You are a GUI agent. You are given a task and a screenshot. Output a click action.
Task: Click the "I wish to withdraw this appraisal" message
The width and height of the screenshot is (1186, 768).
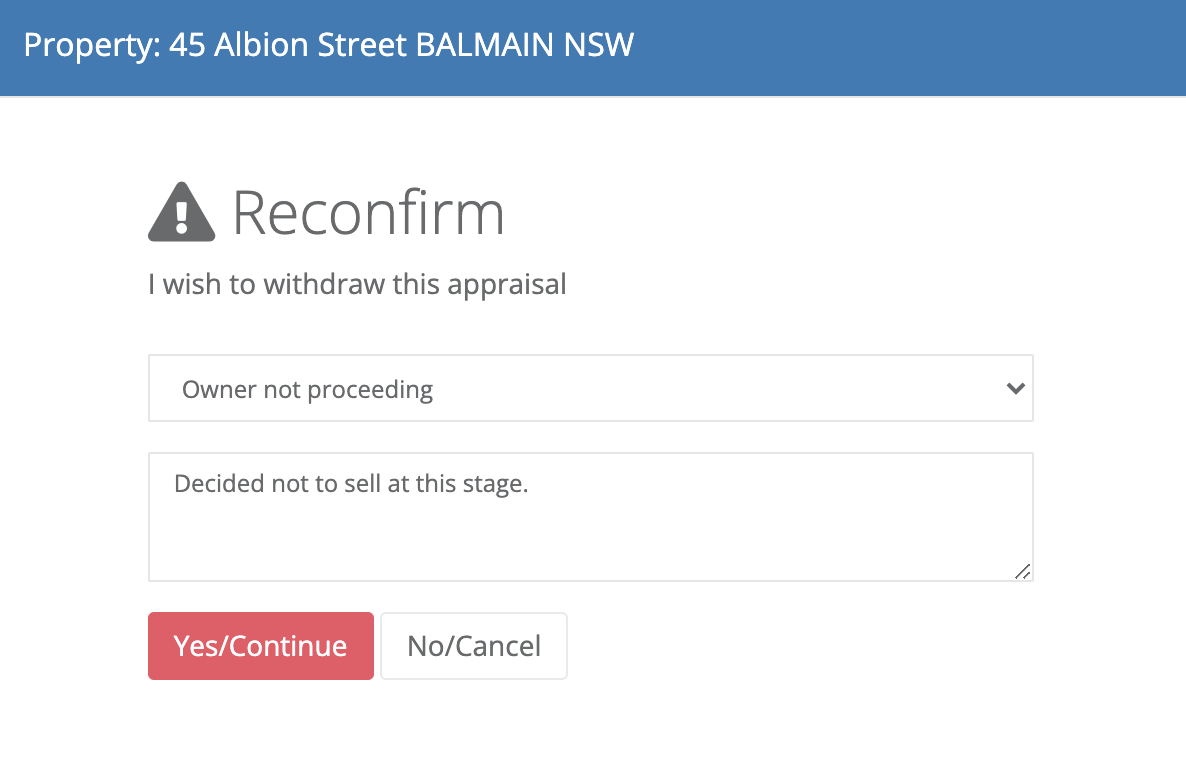click(357, 285)
